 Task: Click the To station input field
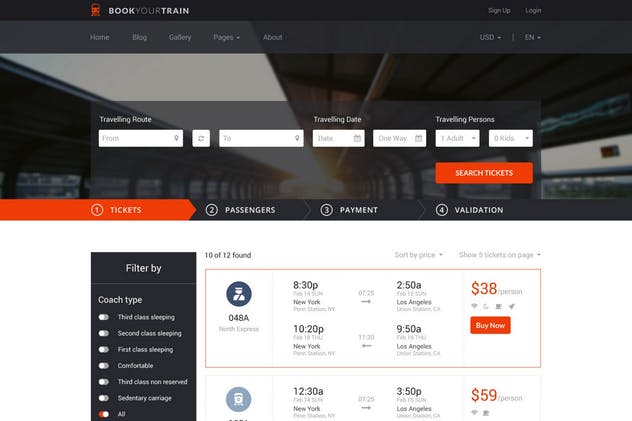[262, 138]
